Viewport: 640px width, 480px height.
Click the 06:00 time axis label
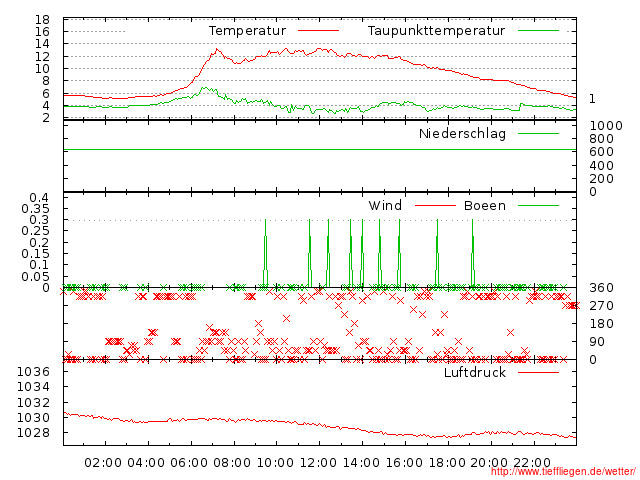click(189, 463)
